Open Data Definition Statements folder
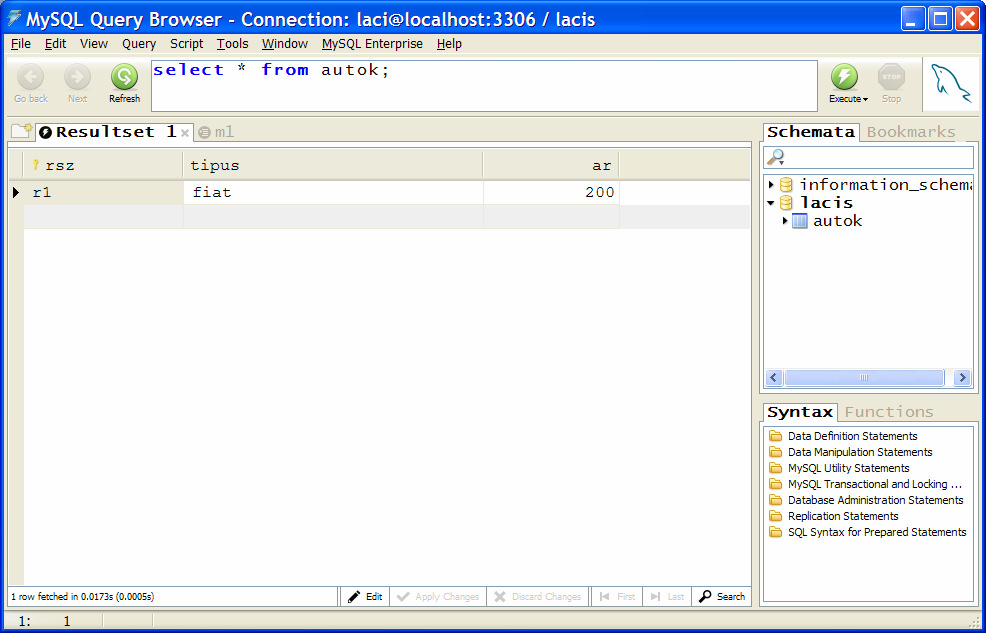986x633 pixels. [x=852, y=436]
